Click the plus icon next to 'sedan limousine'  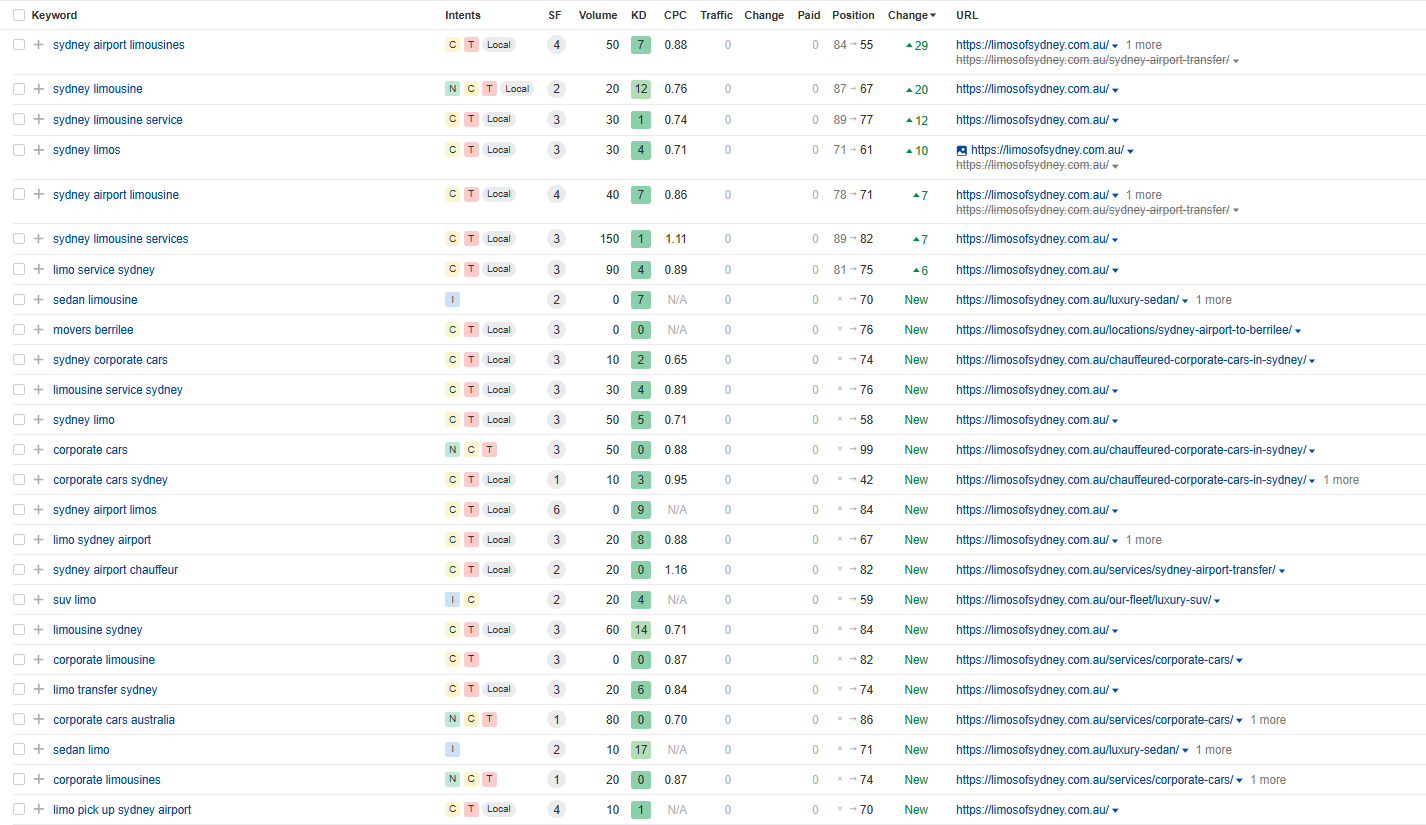(x=39, y=300)
